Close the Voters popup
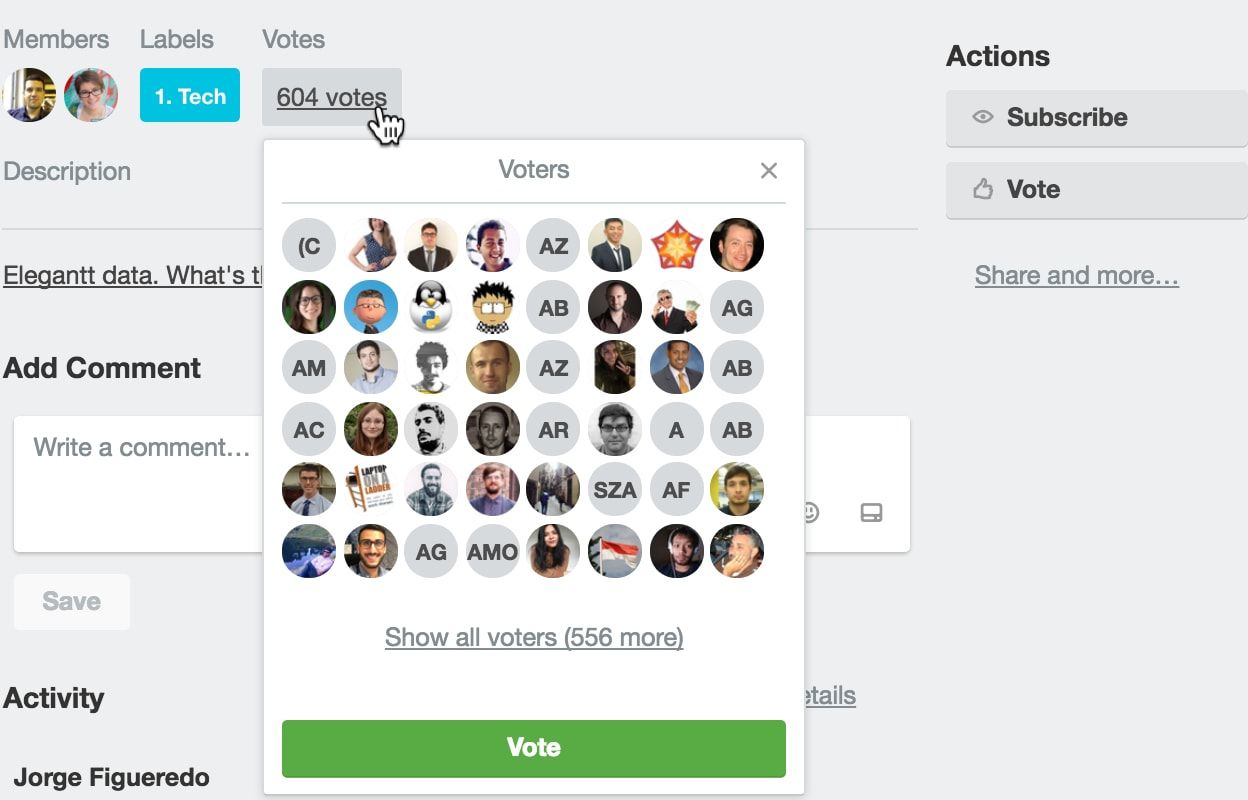Image resolution: width=1248 pixels, height=800 pixels. 768,171
